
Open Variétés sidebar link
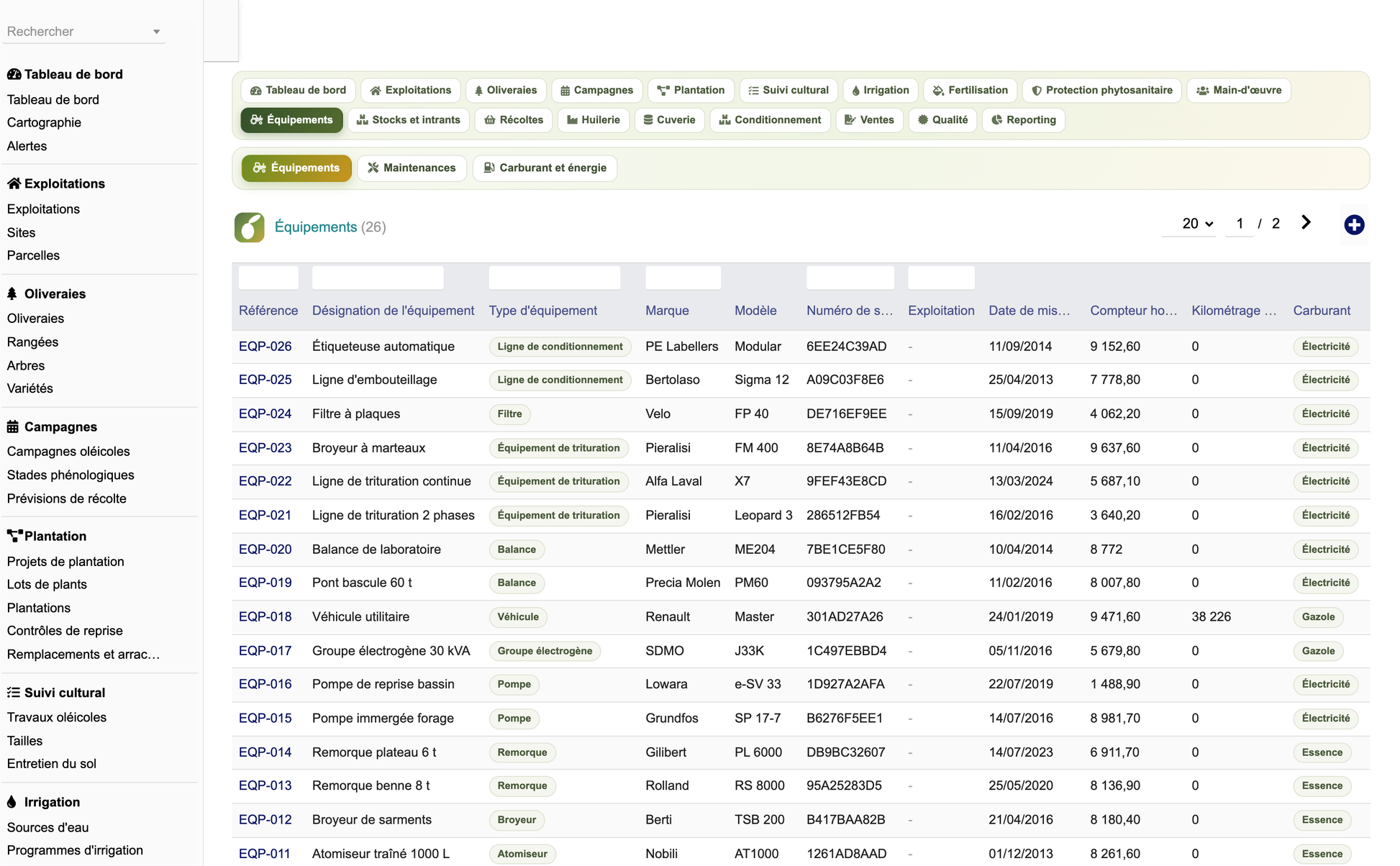tap(29, 388)
